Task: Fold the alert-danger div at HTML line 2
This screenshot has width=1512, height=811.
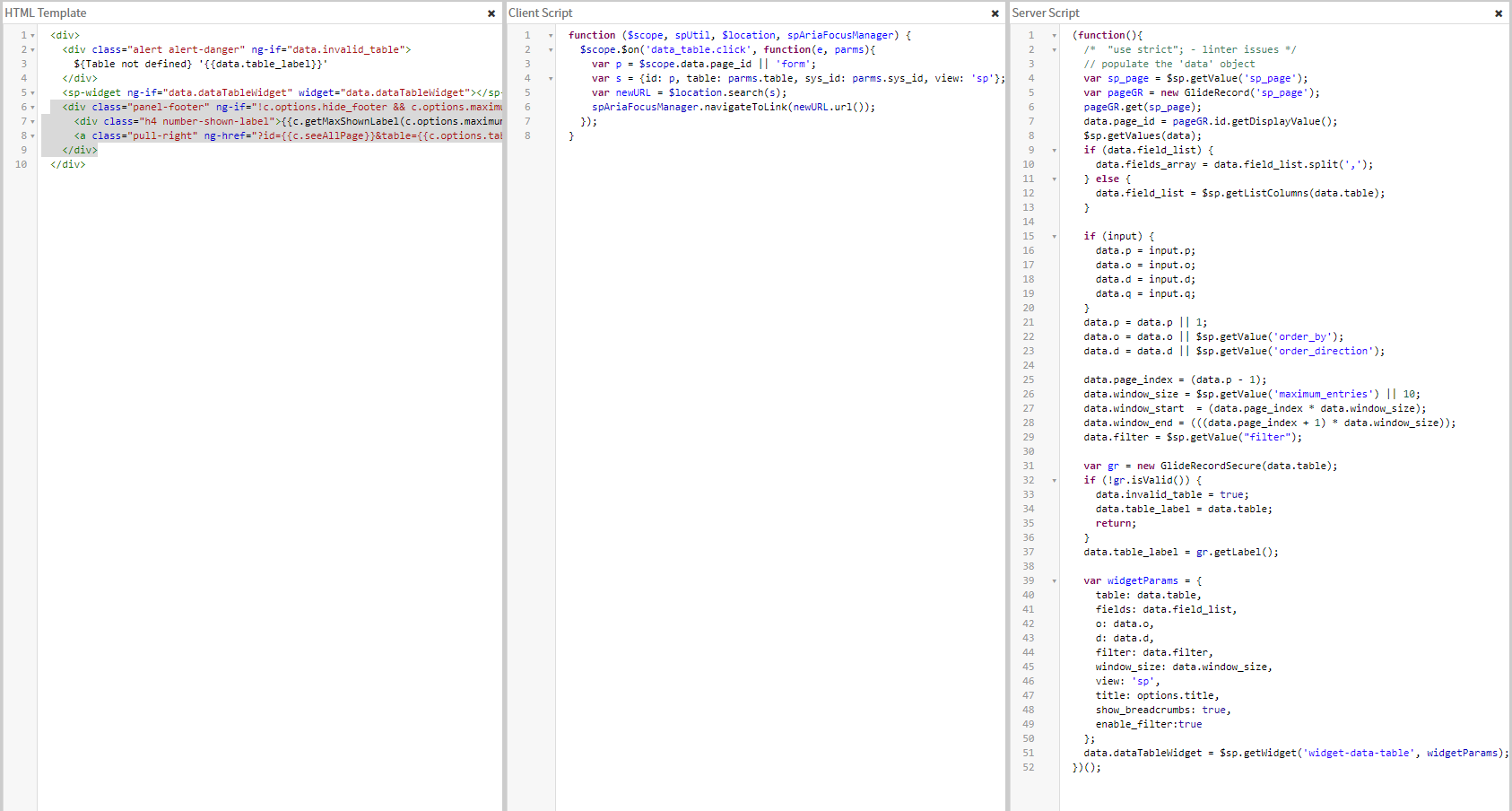Action: point(33,50)
